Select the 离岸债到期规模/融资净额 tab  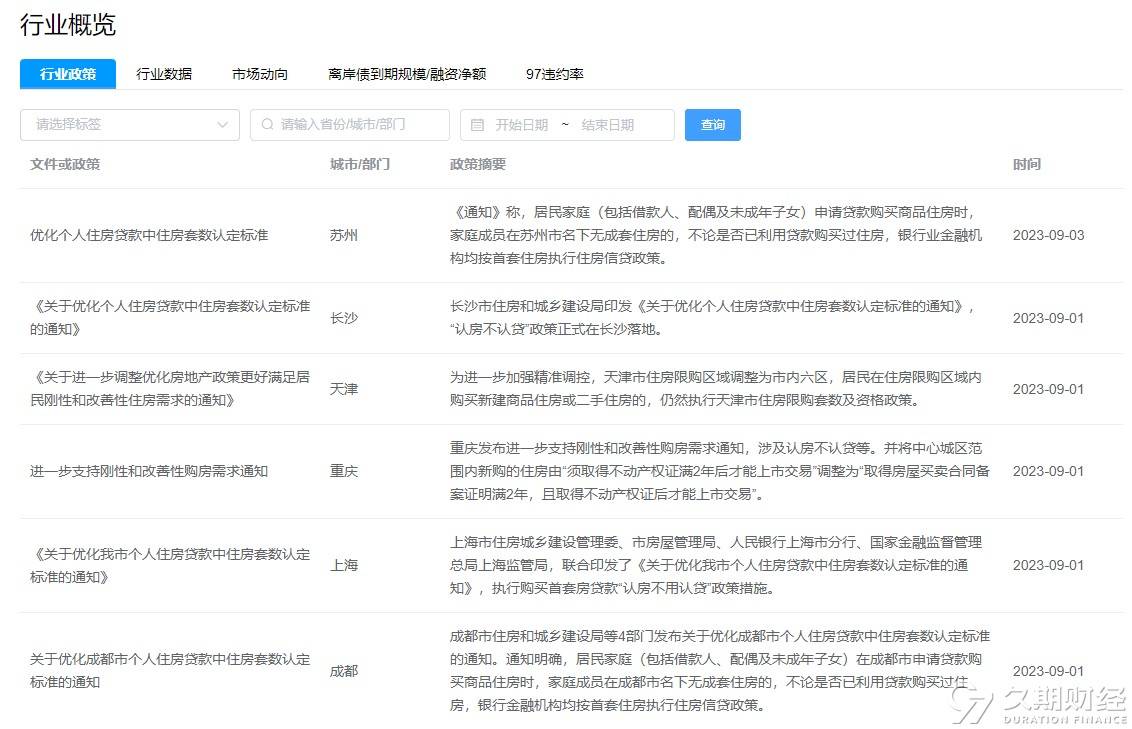point(407,74)
